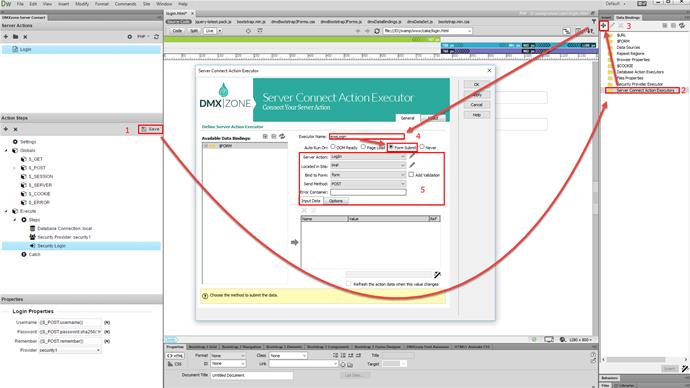Click the pencil icon beside Server Action

412,156
